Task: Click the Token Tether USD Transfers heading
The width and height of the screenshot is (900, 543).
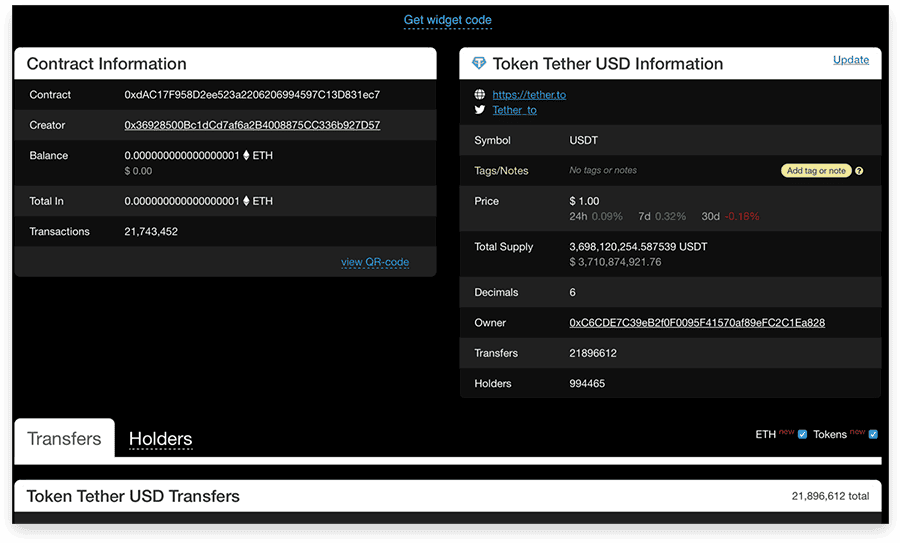Action: pyautogui.click(x=133, y=496)
